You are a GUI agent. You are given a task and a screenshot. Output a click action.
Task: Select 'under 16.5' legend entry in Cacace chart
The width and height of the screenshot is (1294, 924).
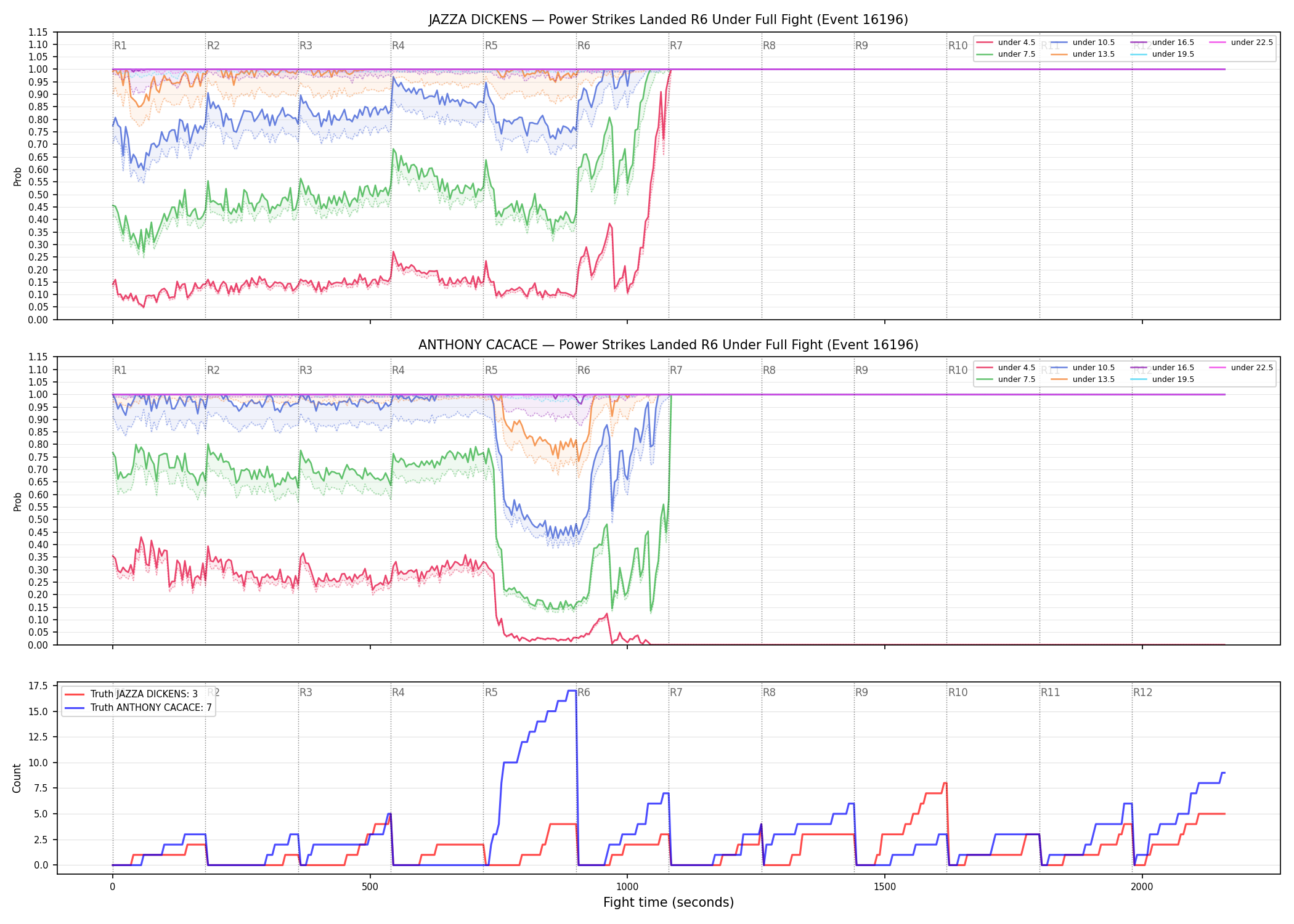[1162, 368]
